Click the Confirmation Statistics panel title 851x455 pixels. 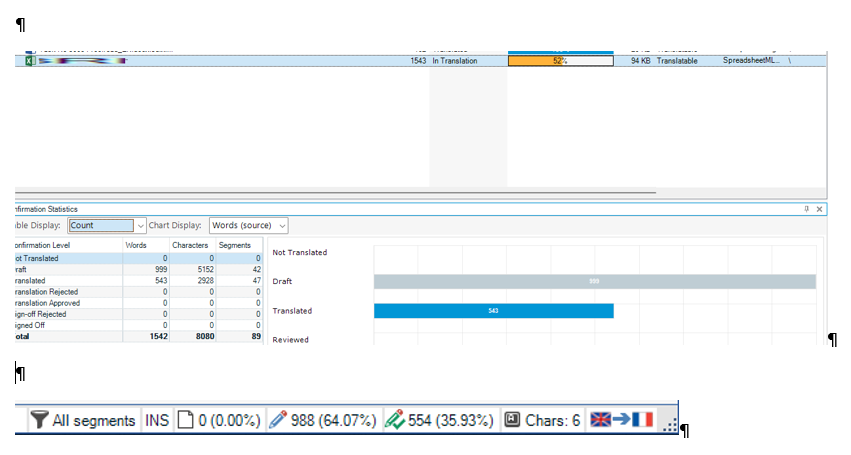(x=47, y=209)
